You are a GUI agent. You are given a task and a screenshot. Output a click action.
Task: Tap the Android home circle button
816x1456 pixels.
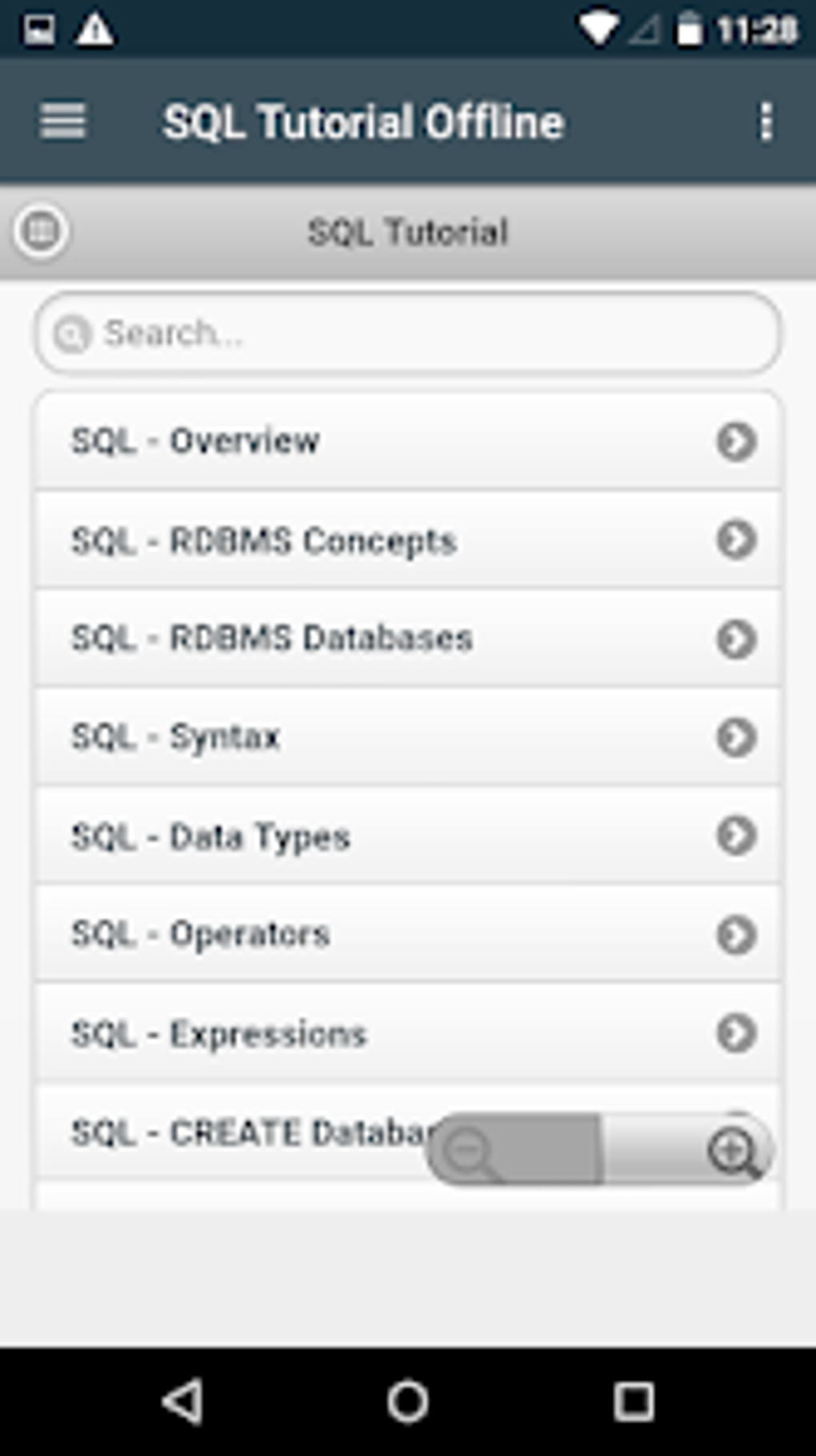tap(408, 1401)
